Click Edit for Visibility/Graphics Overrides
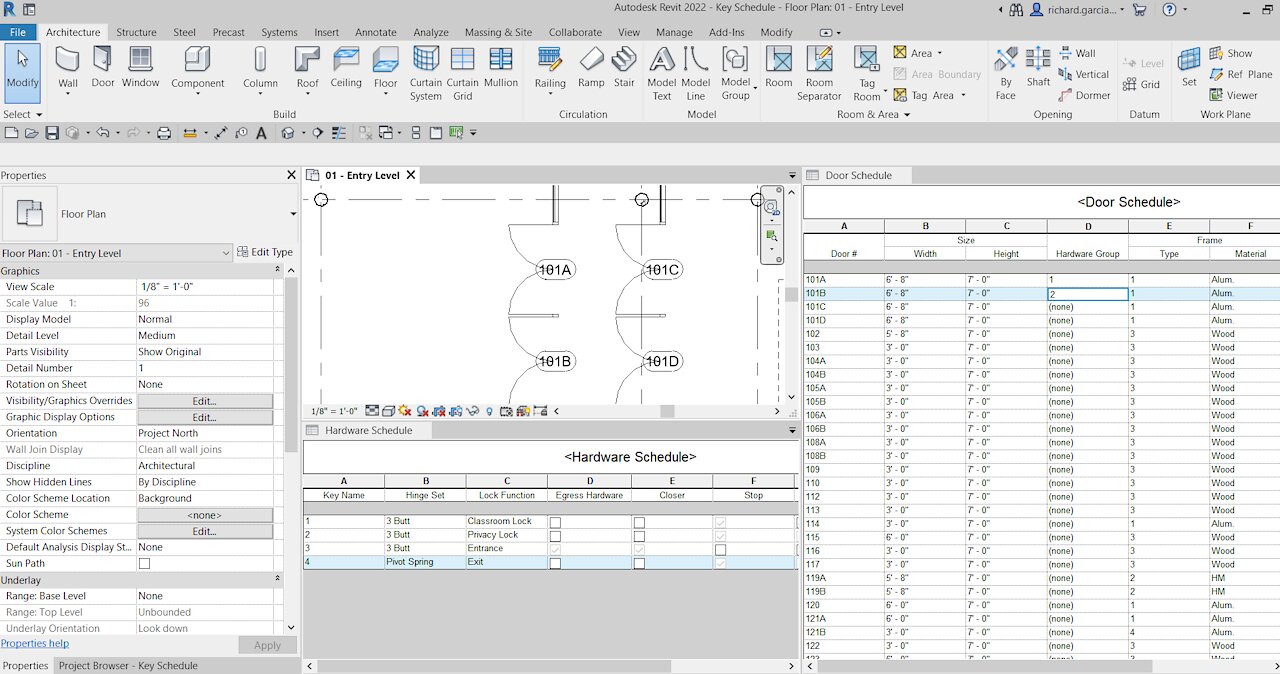The height and width of the screenshot is (674, 1280). (x=205, y=401)
